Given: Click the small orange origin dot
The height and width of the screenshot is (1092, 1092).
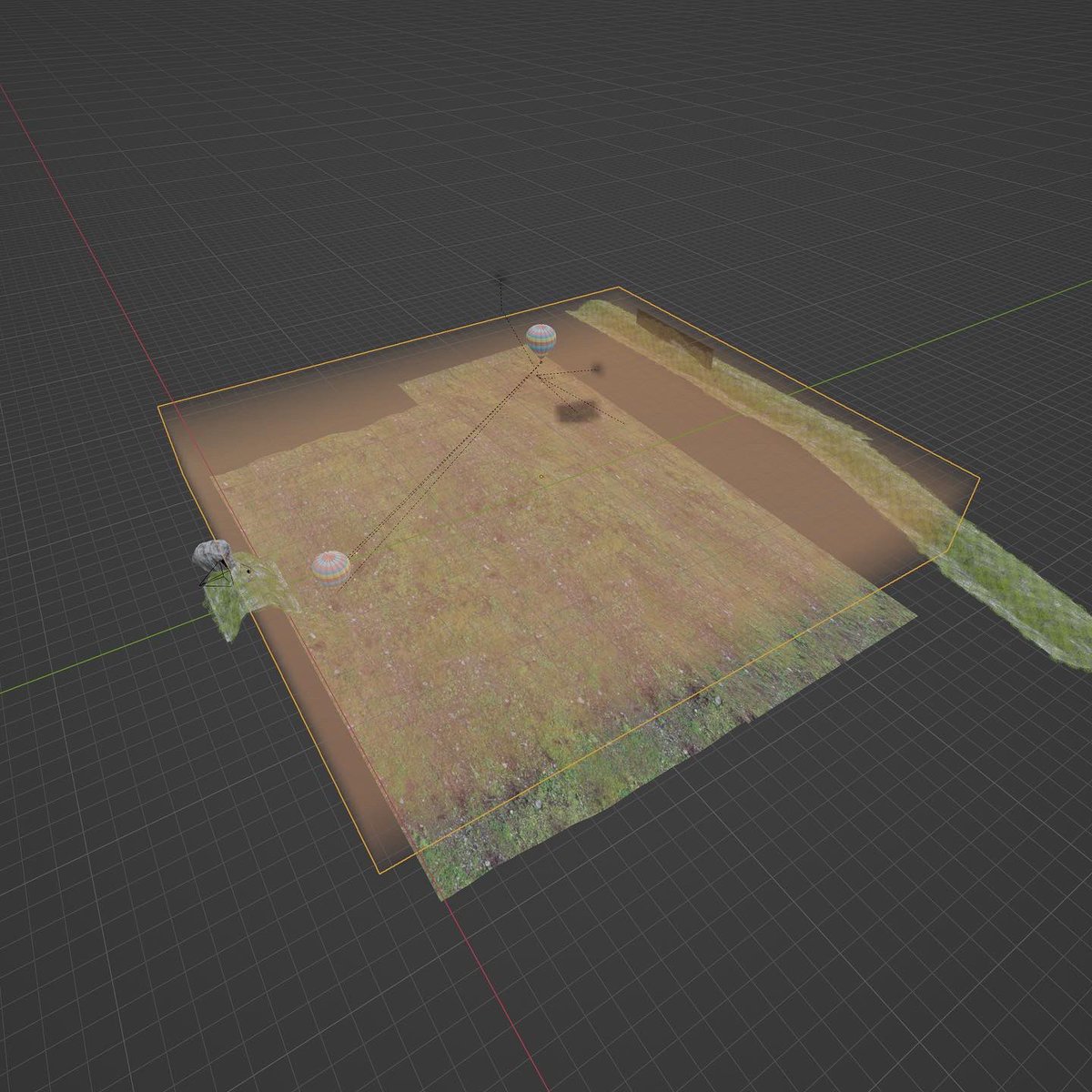Looking at the screenshot, I should pyautogui.click(x=541, y=476).
